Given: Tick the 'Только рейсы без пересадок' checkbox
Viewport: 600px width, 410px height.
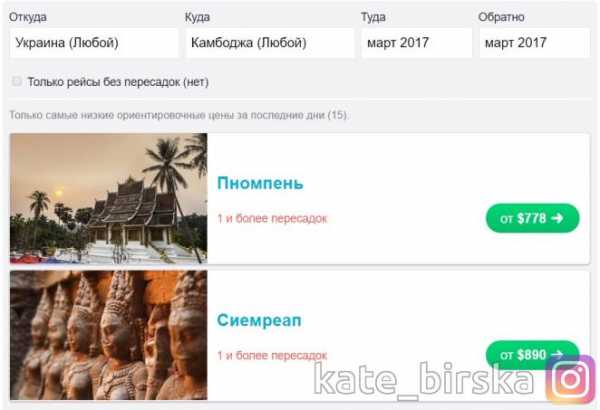Looking at the screenshot, I should click(16, 81).
